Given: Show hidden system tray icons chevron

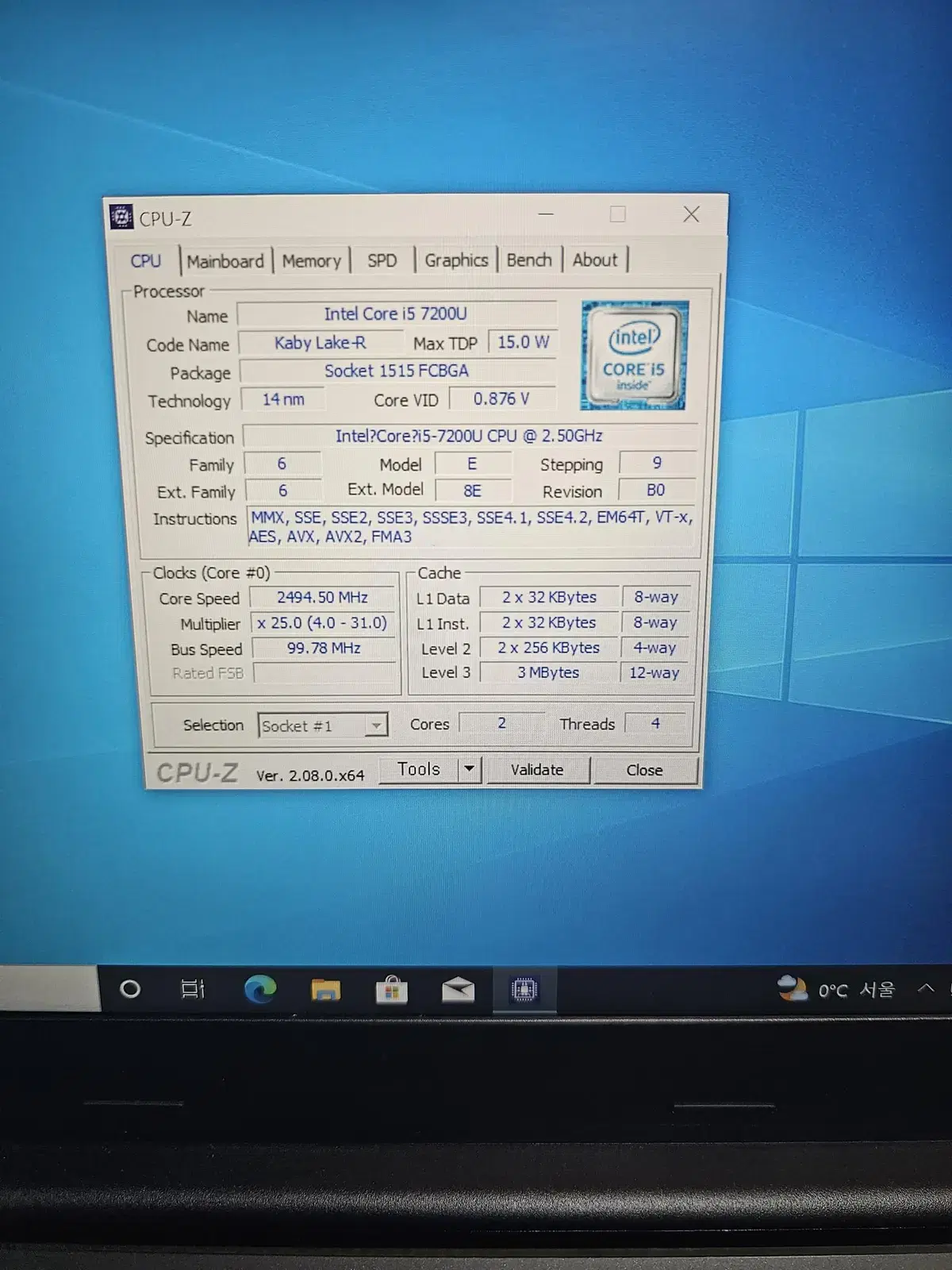Looking at the screenshot, I should pyautogui.click(x=926, y=988).
